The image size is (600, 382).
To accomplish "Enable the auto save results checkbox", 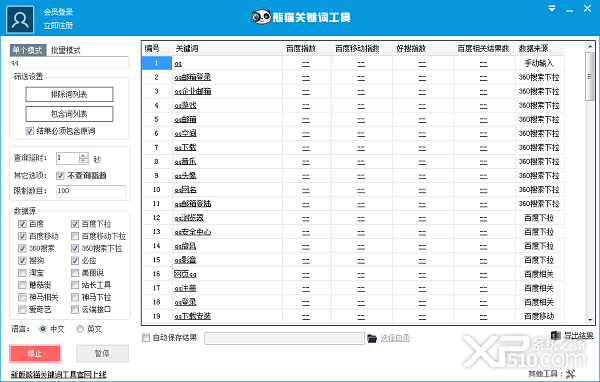I will [x=146, y=338].
